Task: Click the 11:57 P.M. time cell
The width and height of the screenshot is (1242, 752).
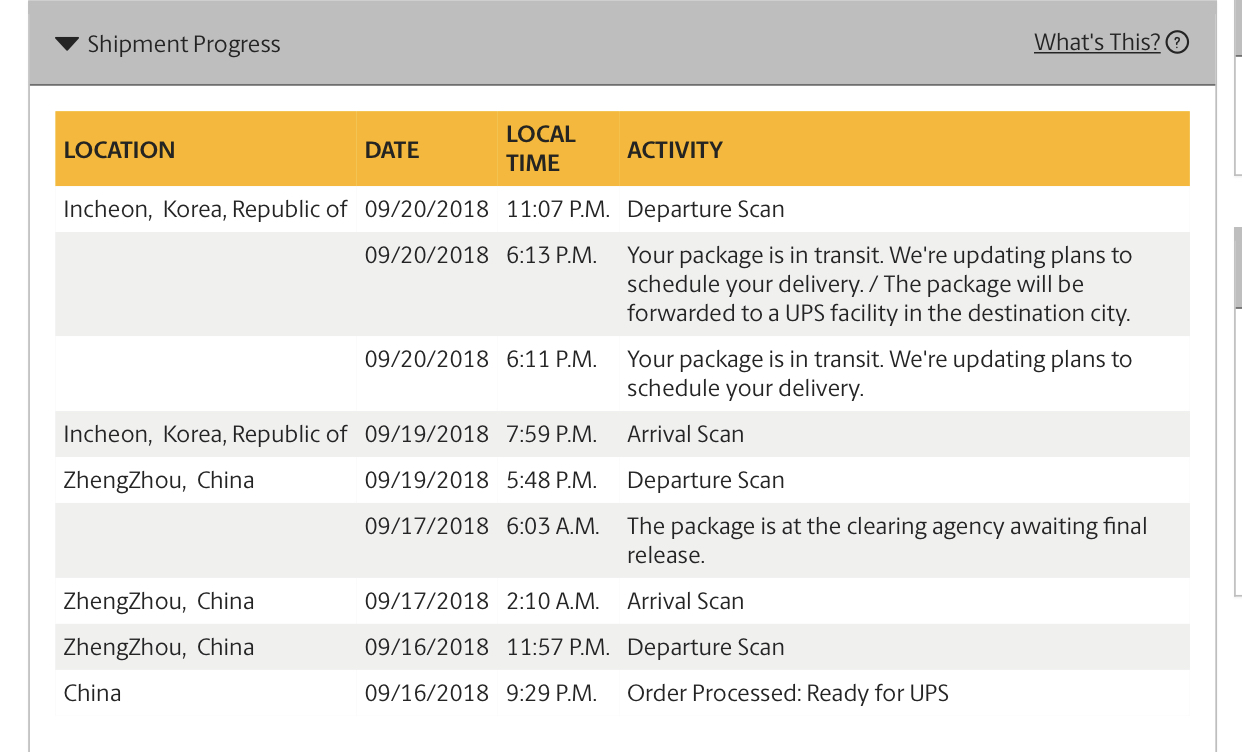Action: click(557, 647)
